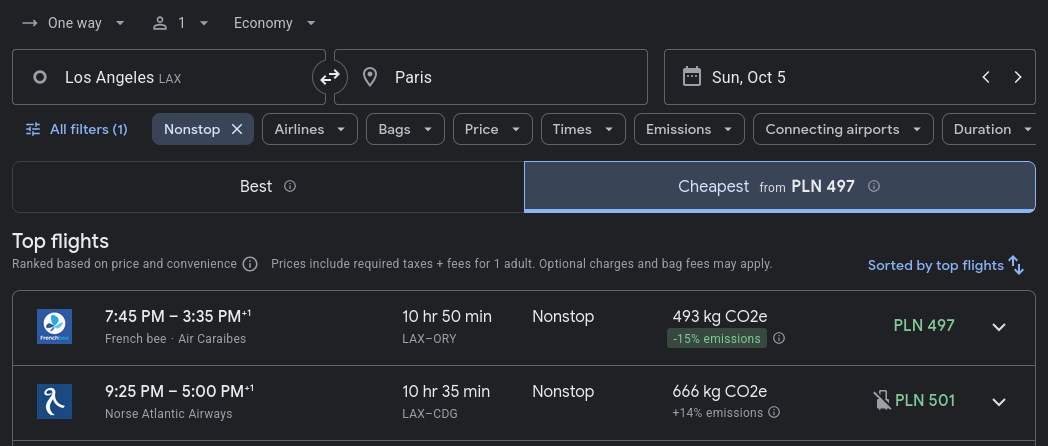Select the Cheapest tab
This screenshot has width=1048, height=446.
780,187
